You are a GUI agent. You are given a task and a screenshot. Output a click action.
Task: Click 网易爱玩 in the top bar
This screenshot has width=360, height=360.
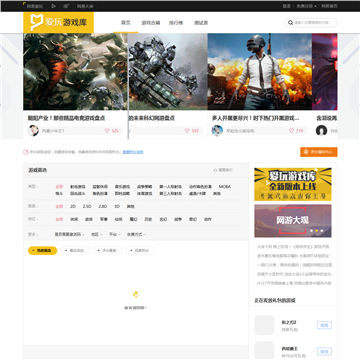[35, 6]
